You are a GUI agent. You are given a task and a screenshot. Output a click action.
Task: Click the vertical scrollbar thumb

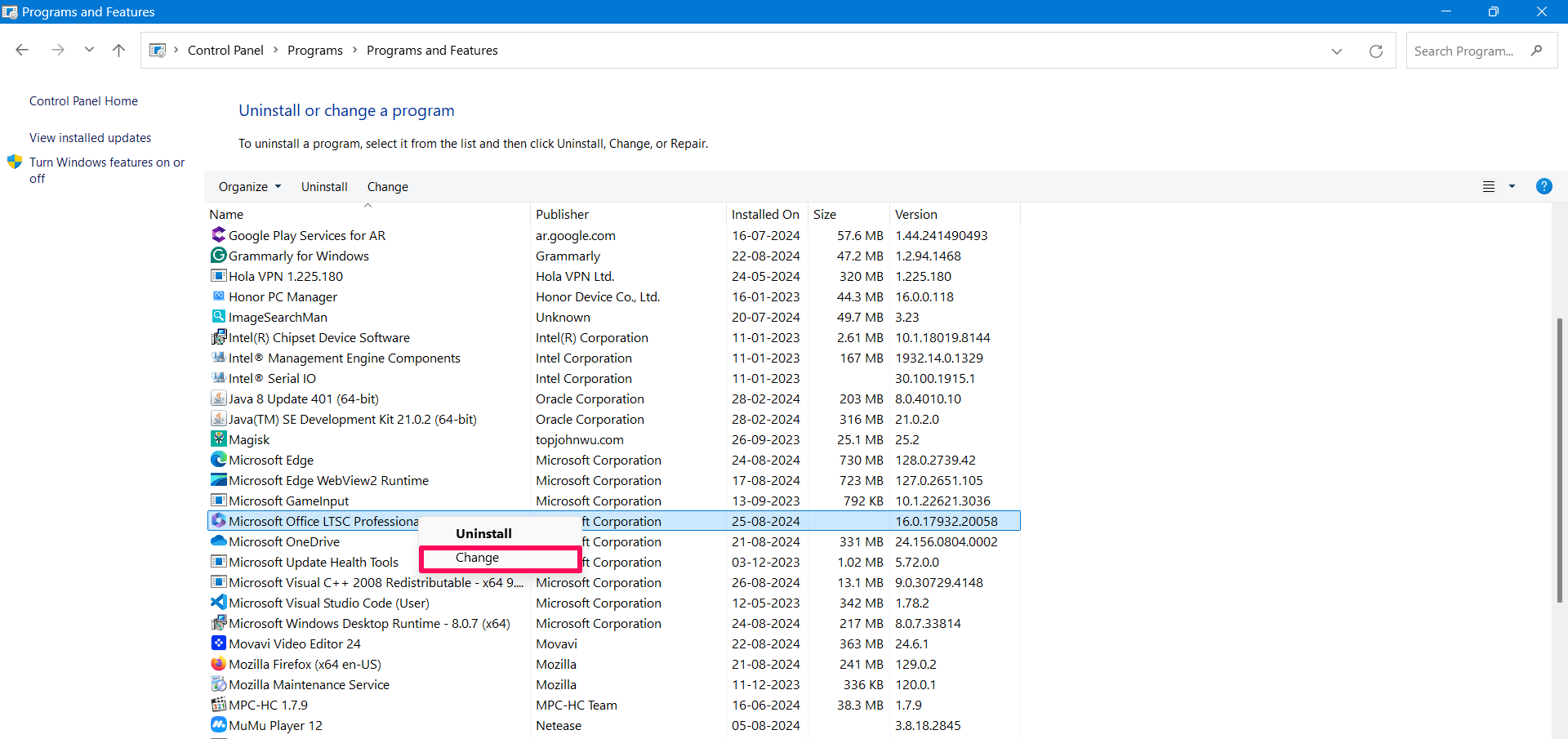point(1559,461)
